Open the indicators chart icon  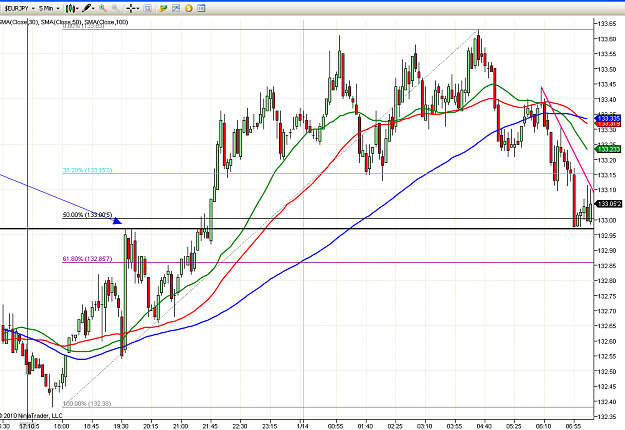tap(176, 8)
